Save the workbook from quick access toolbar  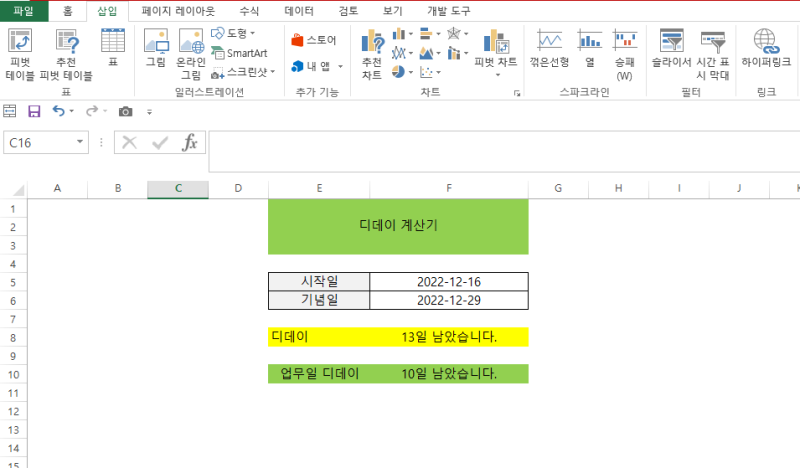pyautogui.click(x=34, y=111)
